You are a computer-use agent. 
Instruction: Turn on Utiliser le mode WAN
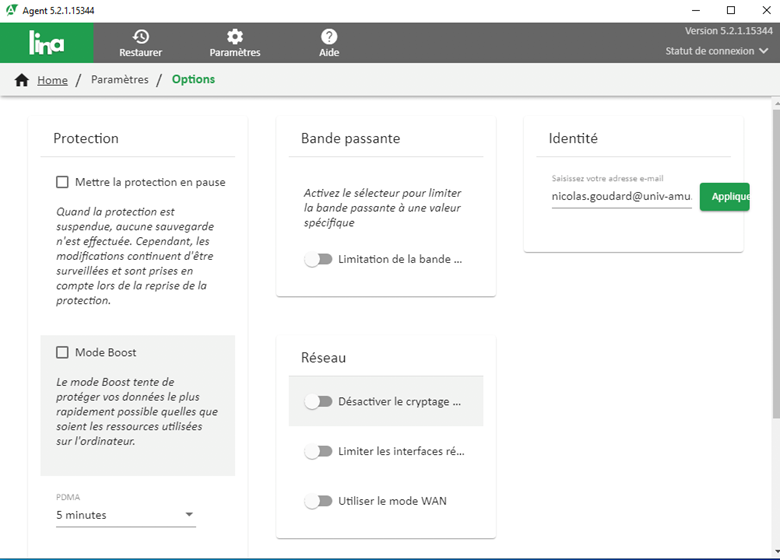point(318,501)
